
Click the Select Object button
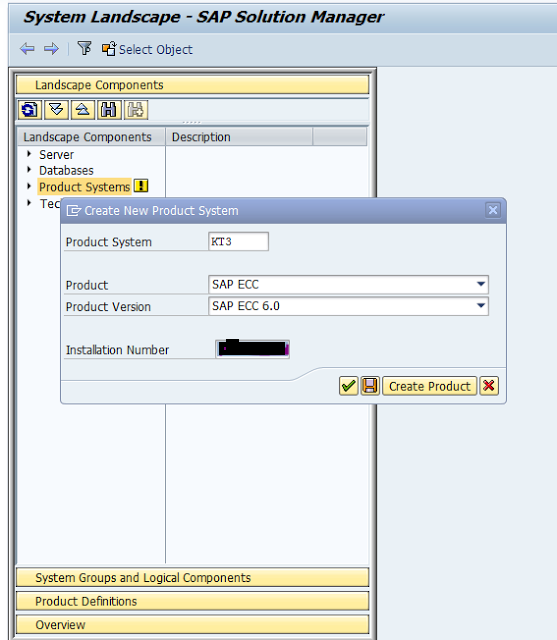(147, 49)
